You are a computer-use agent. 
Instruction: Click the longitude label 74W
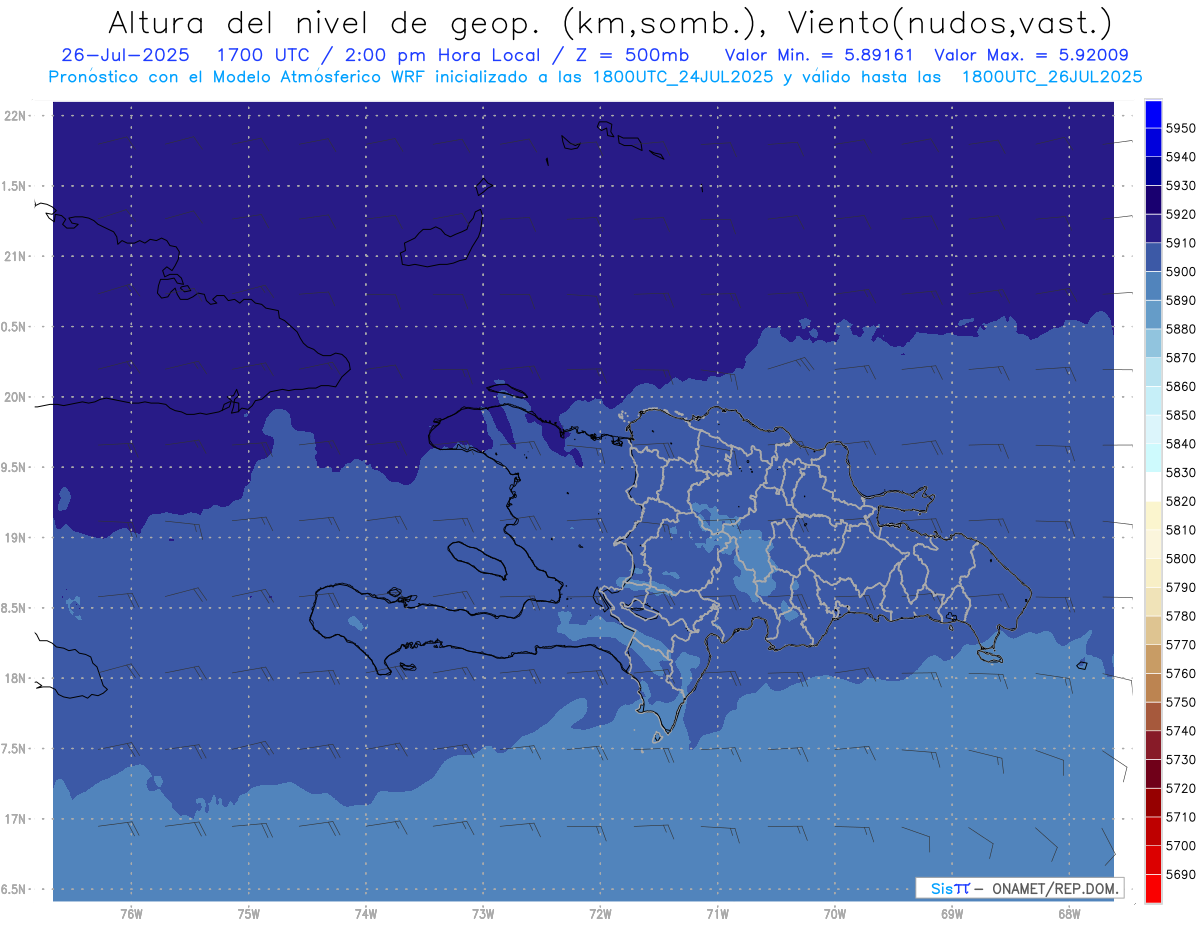[x=366, y=914]
